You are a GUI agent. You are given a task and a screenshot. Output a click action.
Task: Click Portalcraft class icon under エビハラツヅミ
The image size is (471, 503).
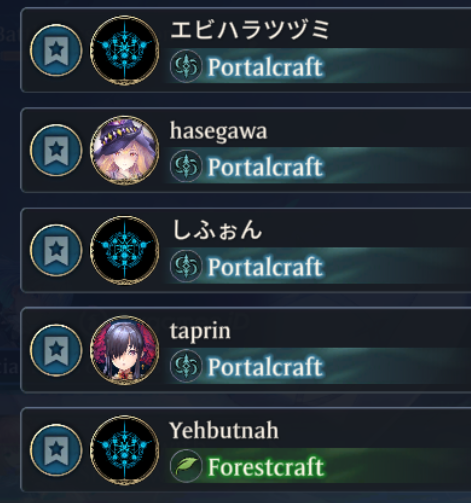[x=186, y=66]
